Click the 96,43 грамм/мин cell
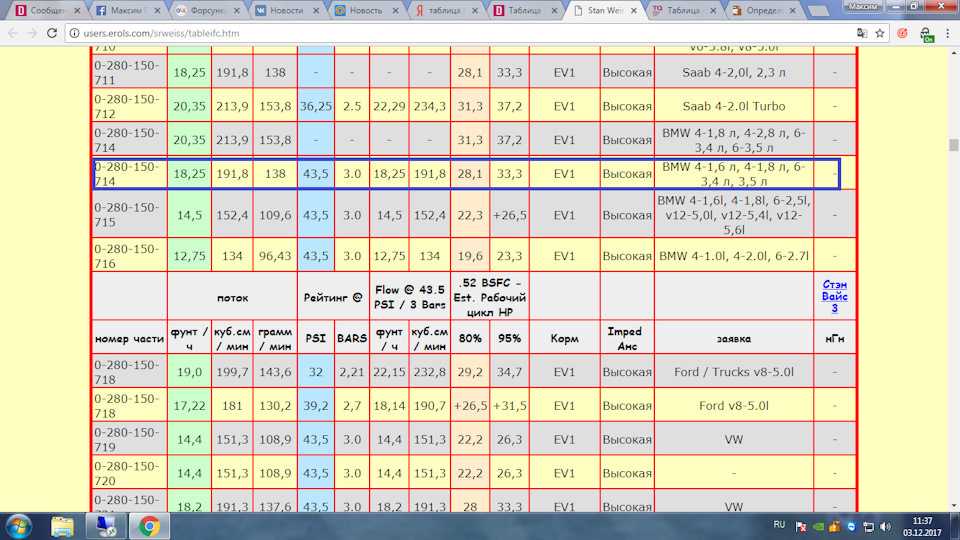The height and width of the screenshot is (540, 960). click(x=274, y=256)
